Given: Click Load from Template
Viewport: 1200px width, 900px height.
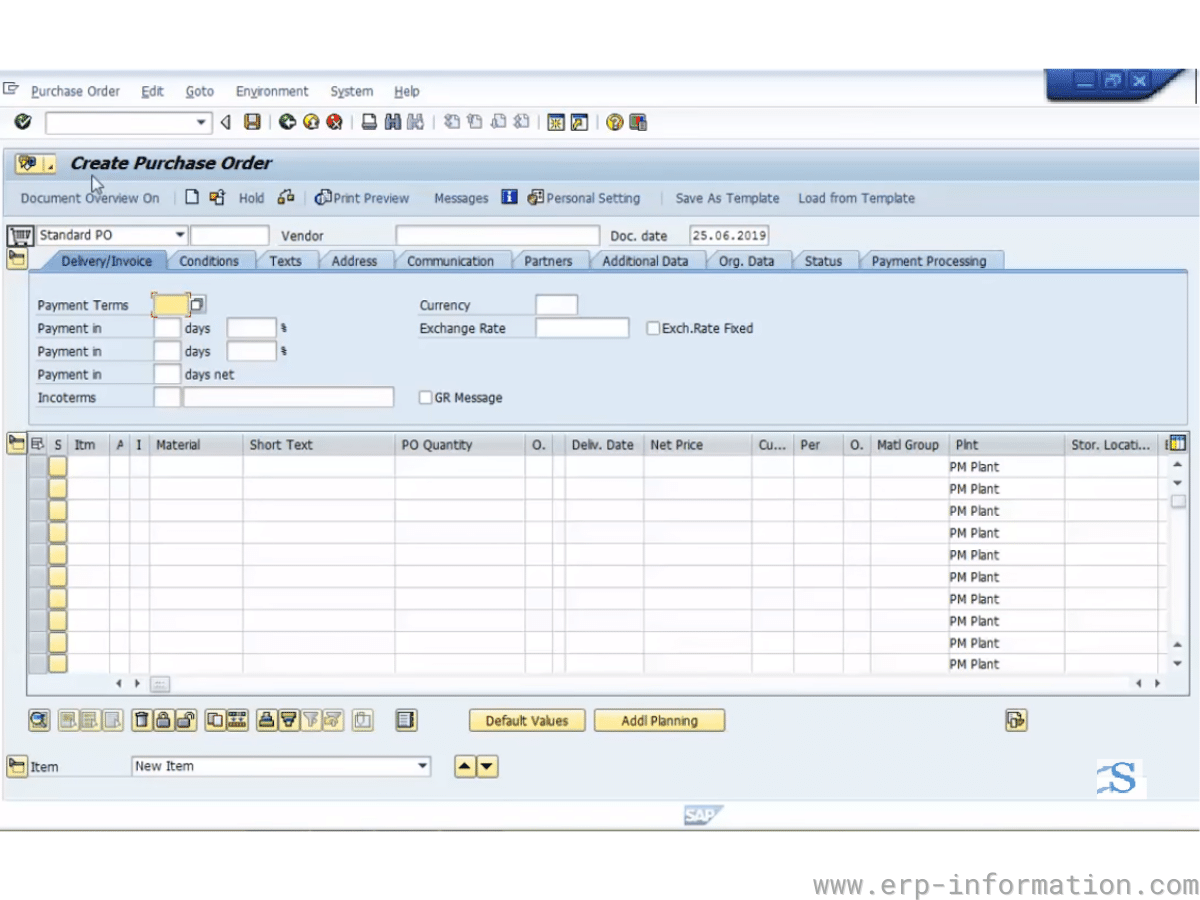Looking at the screenshot, I should tap(856, 198).
